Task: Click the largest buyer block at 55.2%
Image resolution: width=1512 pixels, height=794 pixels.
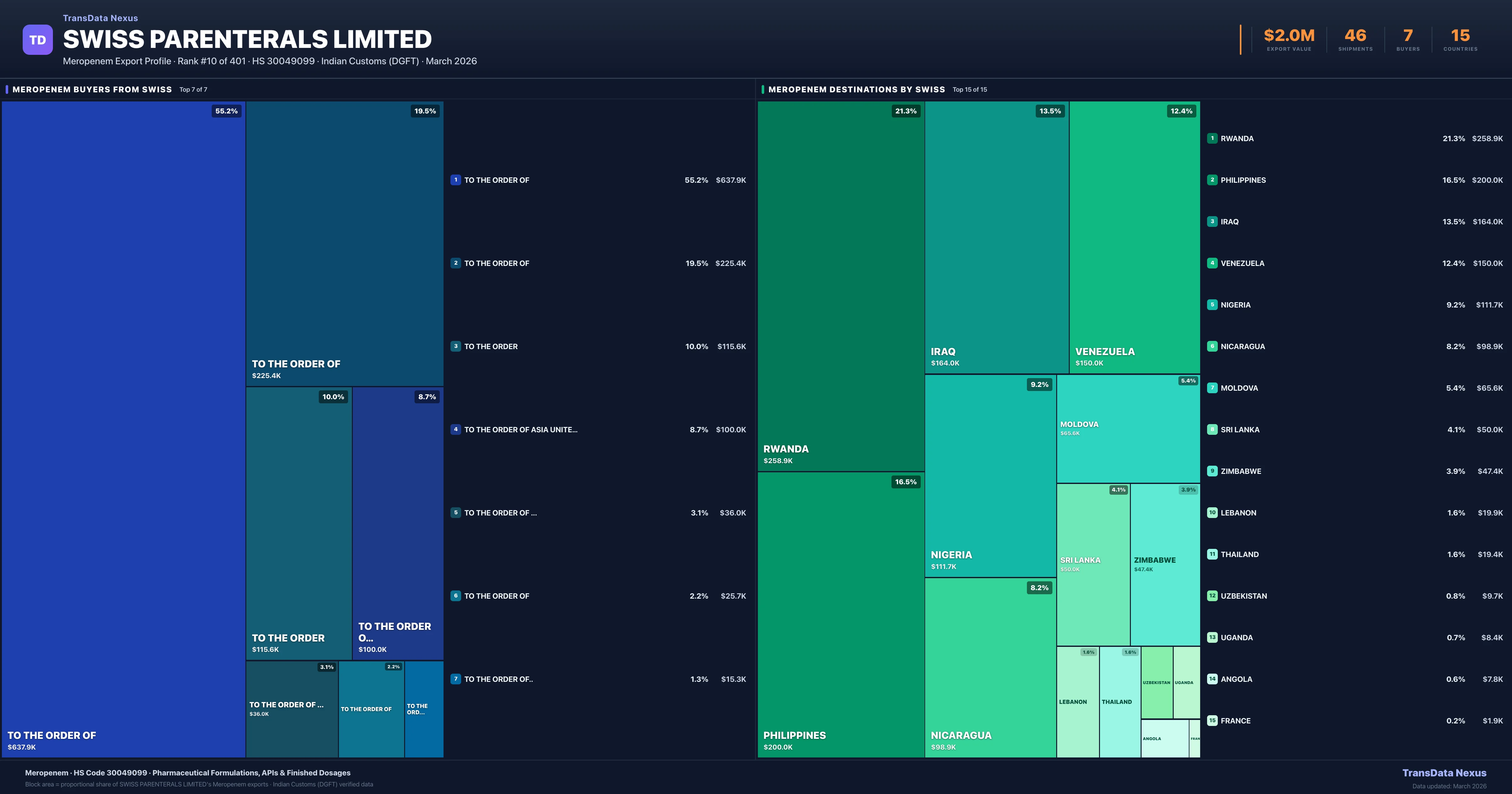Action: [x=123, y=429]
